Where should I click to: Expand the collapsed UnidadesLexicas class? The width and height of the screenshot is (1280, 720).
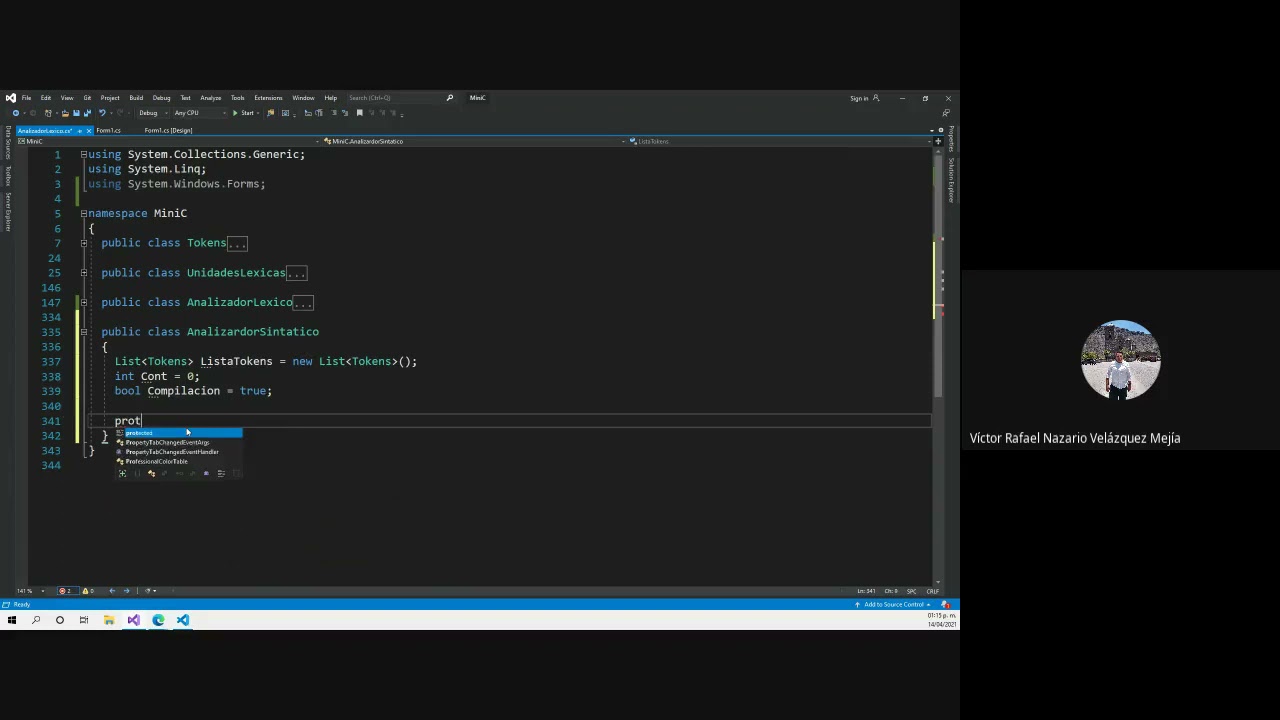coord(84,273)
